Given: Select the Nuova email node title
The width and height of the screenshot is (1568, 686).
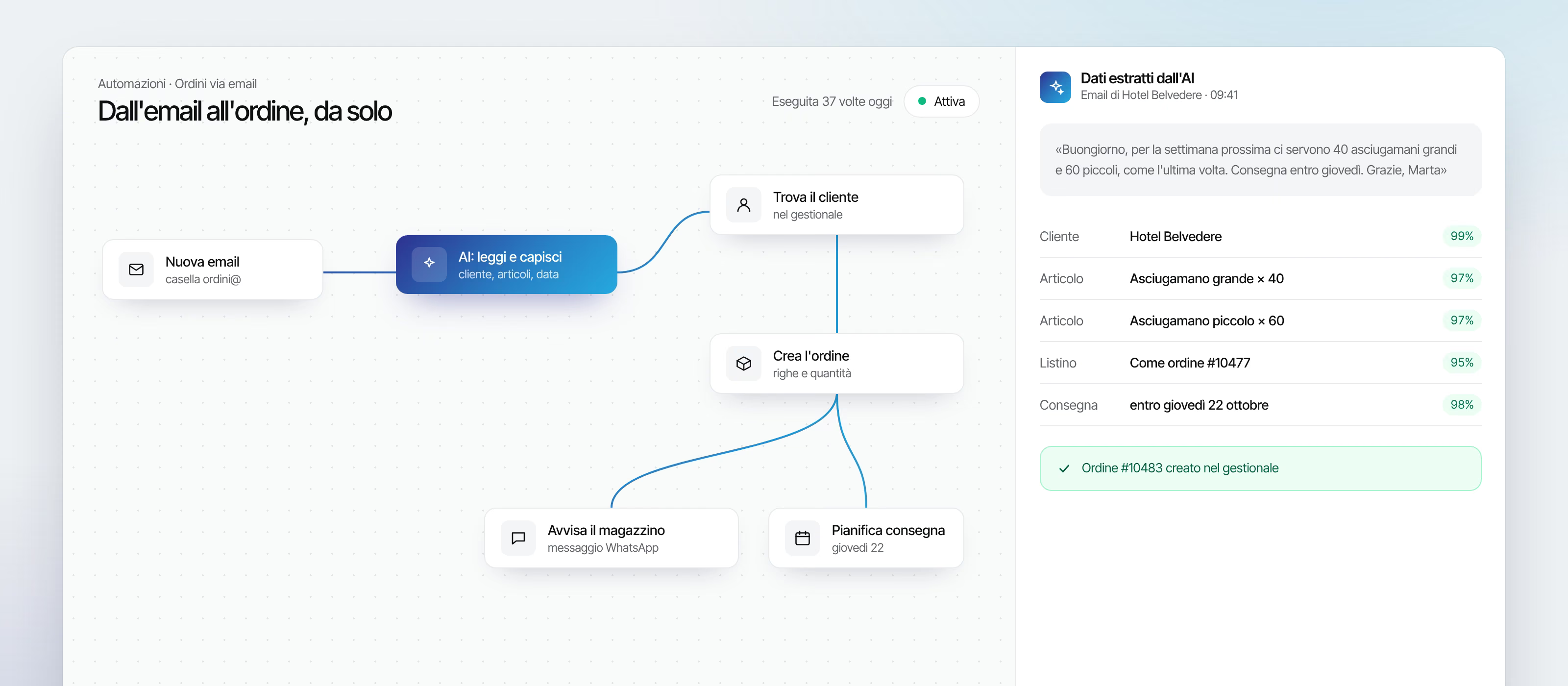Looking at the screenshot, I should [x=202, y=262].
